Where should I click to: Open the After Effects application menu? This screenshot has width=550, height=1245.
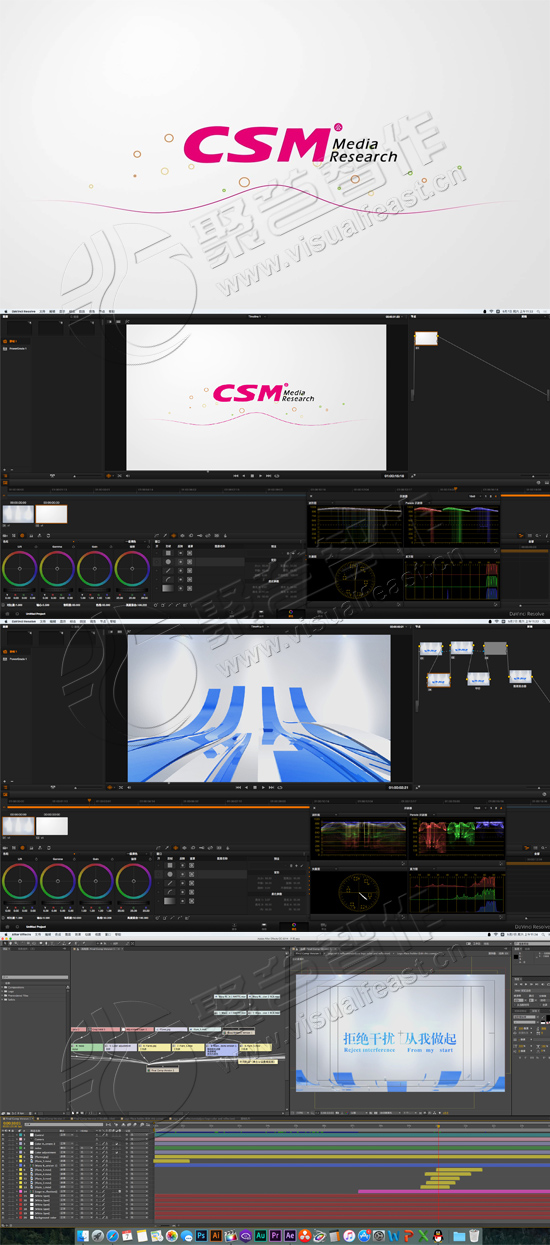20,934
